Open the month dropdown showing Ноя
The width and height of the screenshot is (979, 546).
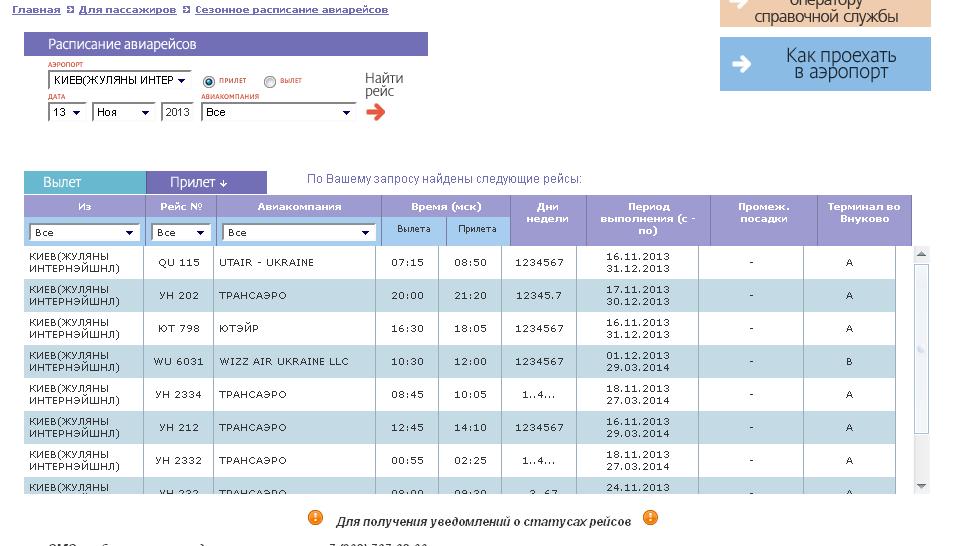point(123,113)
